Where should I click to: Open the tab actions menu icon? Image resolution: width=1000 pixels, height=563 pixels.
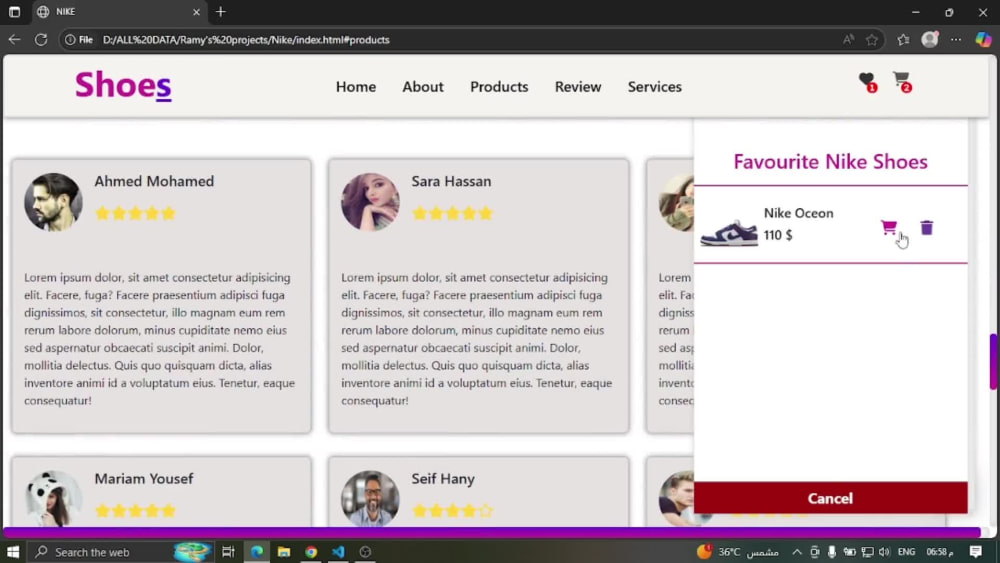coord(14,11)
